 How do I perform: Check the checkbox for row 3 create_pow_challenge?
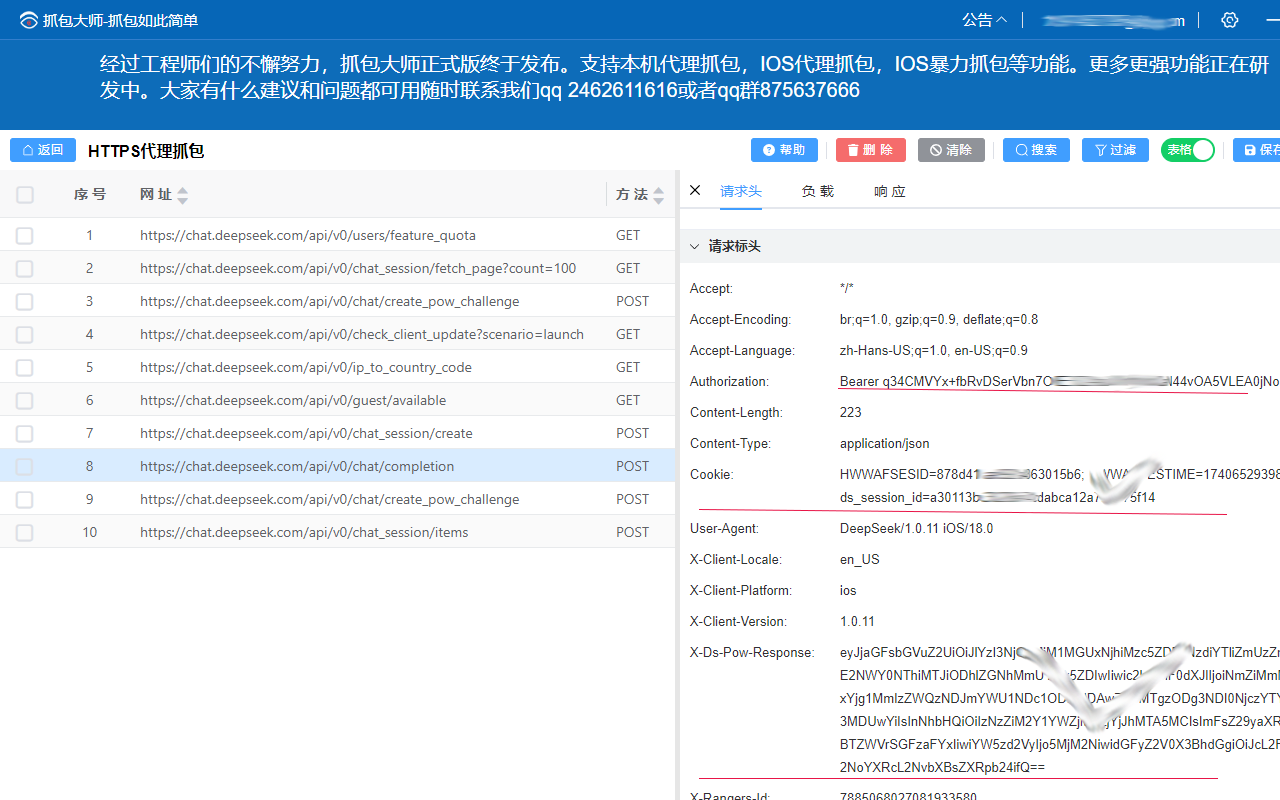(25, 302)
